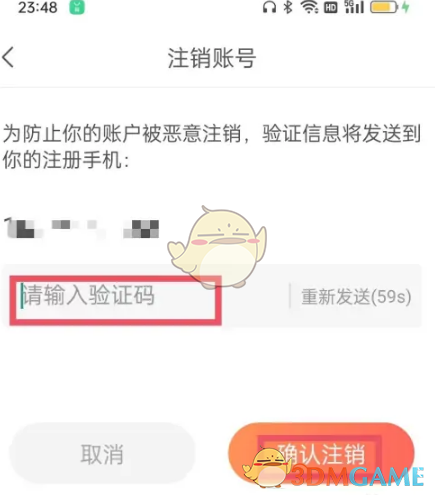This screenshot has width=435, height=495.
Task: Click the 取消 cancel button
Action: tap(102, 454)
